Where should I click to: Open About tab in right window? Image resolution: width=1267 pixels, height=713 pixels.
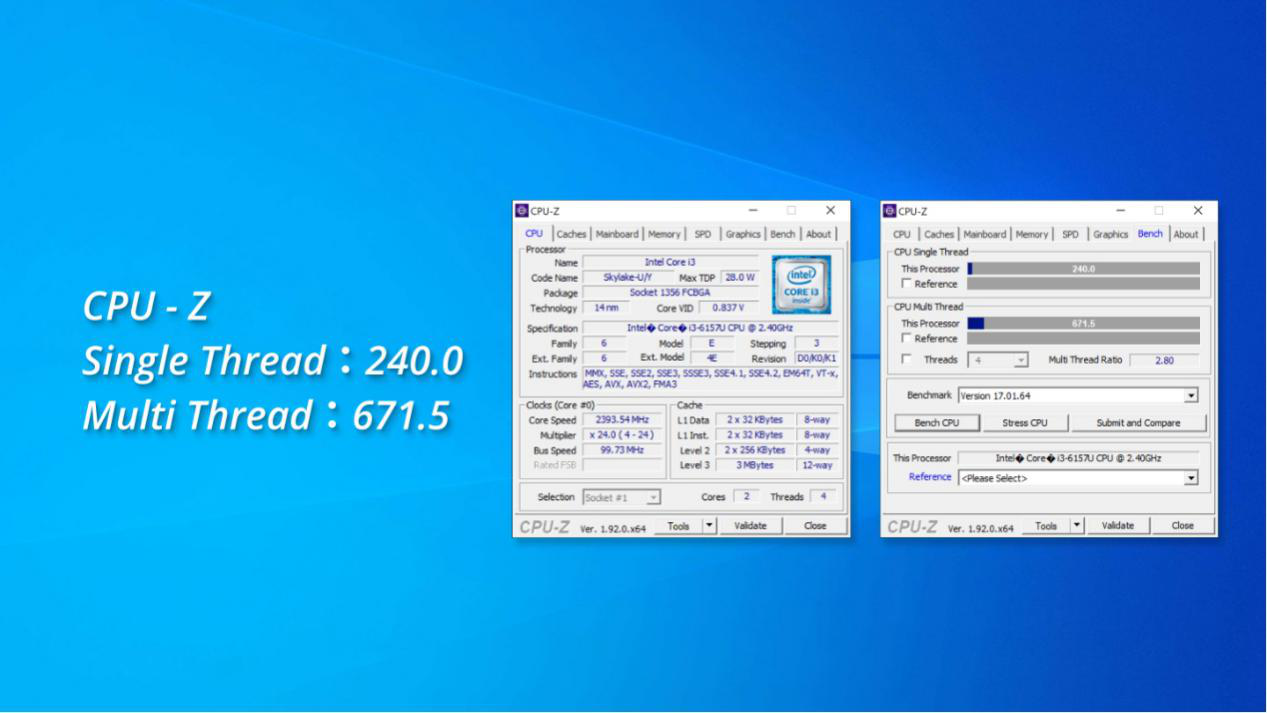pyautogui.click(x=1186, y=234)
